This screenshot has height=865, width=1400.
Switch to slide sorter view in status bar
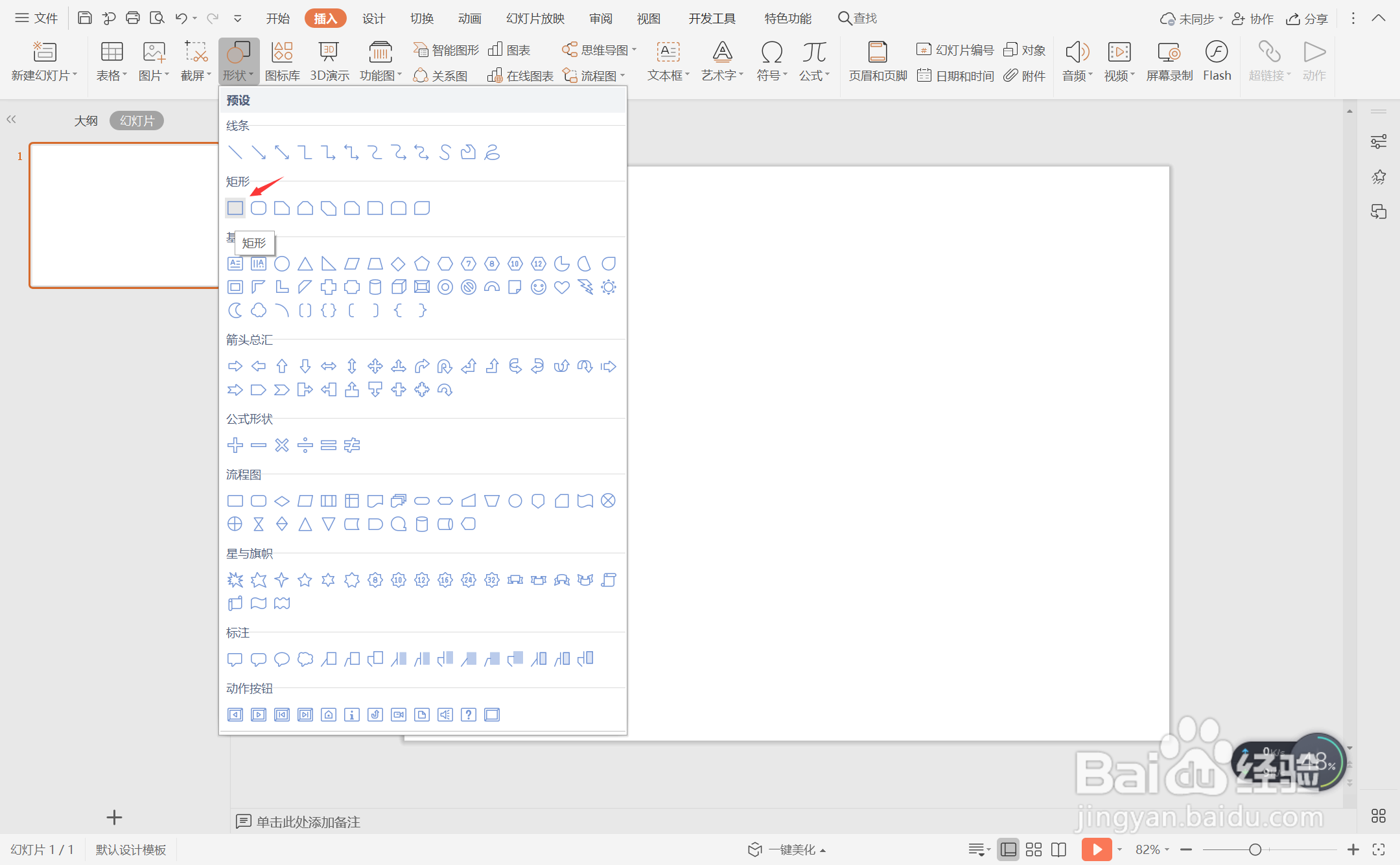[1034, 849]
